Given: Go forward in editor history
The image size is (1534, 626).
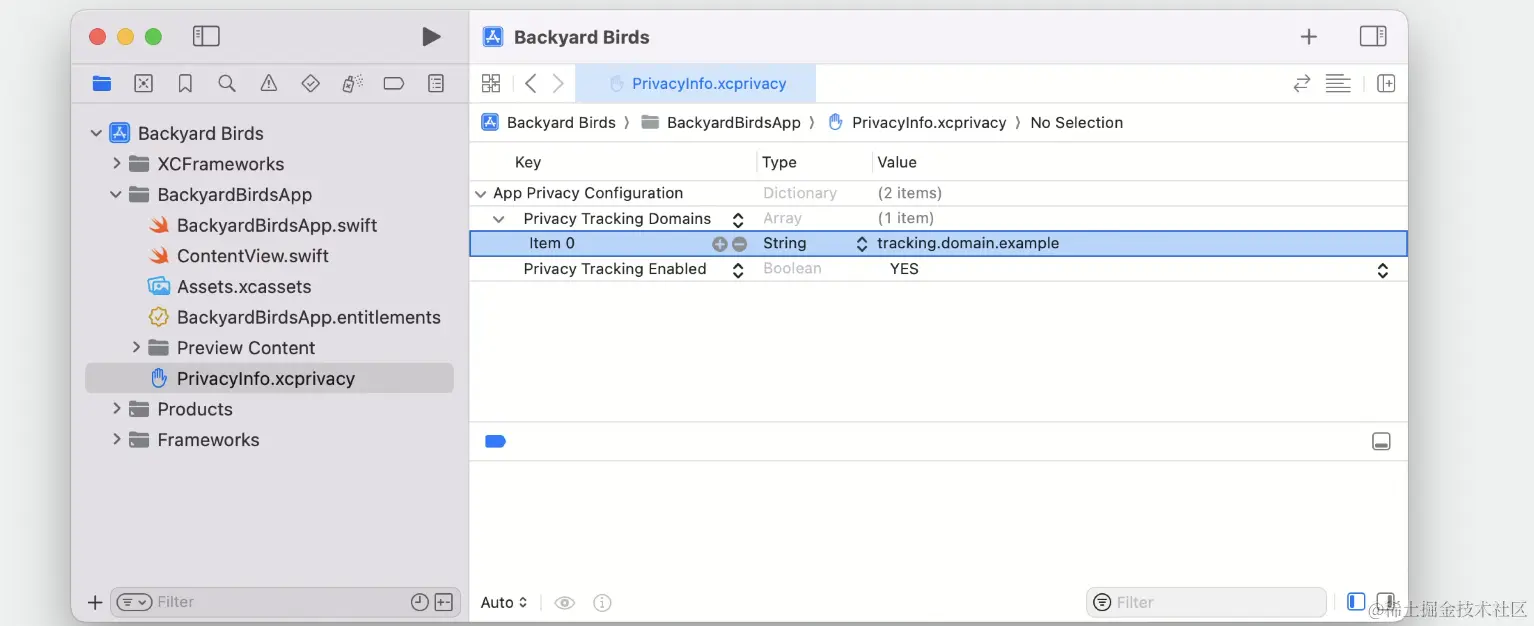Looking at the screenshot, I should [558, 84].
